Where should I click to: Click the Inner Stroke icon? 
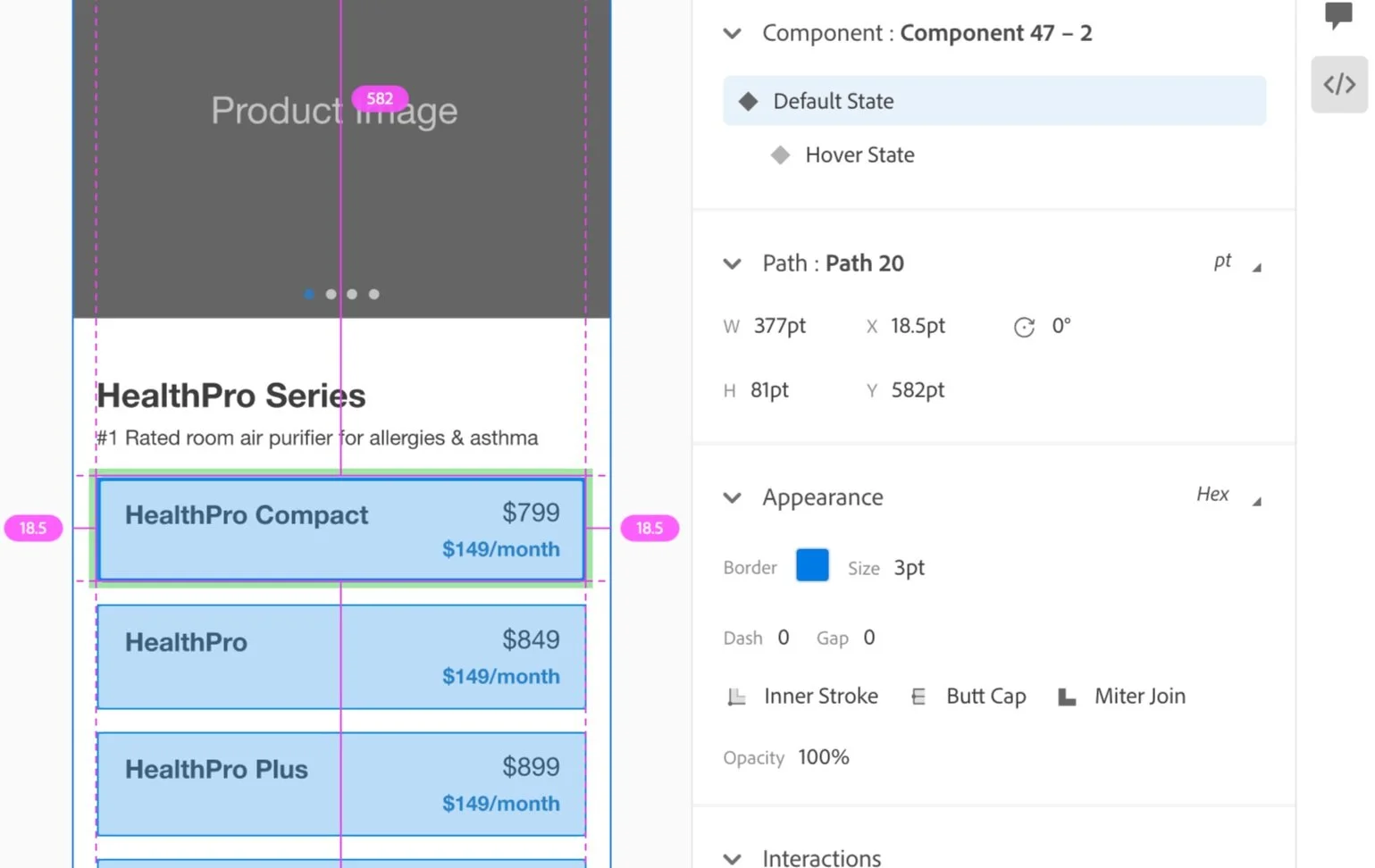736,697
